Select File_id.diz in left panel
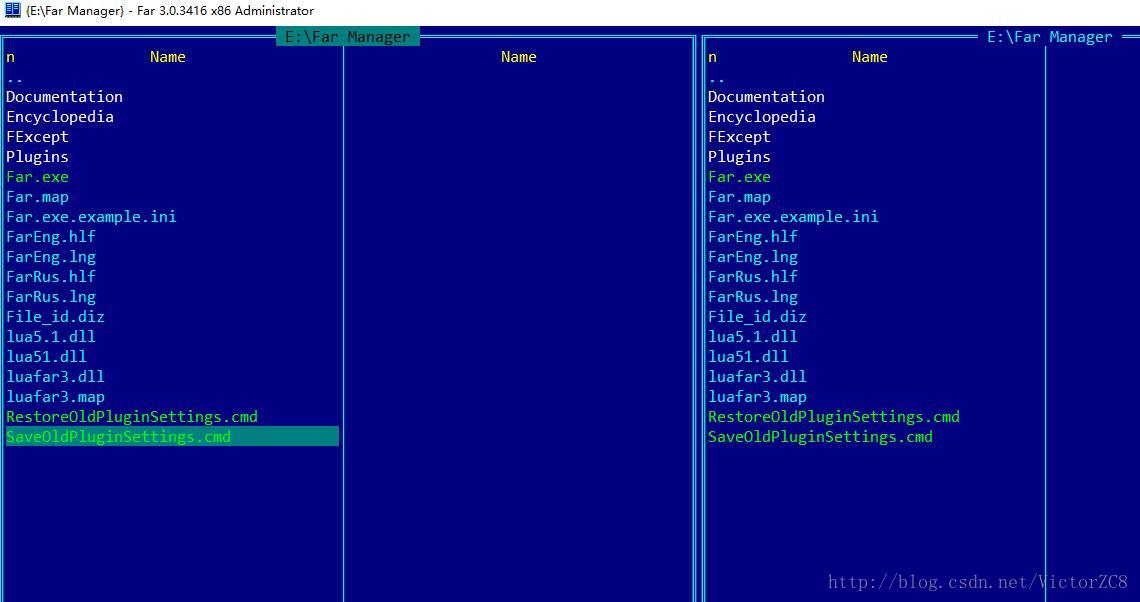Viewport: 1140px width, 602px height. [55, 317]
